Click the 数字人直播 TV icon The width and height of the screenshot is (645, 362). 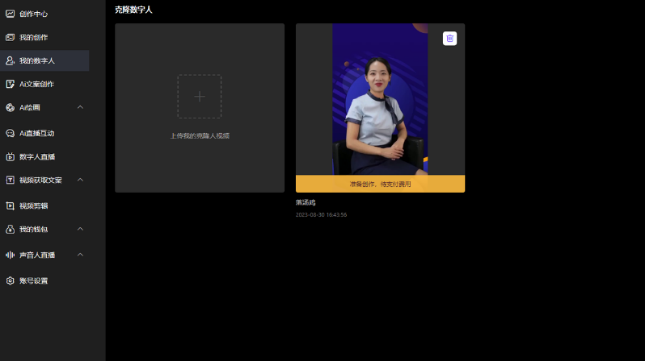pyautogui.click(x=10, y=157)
